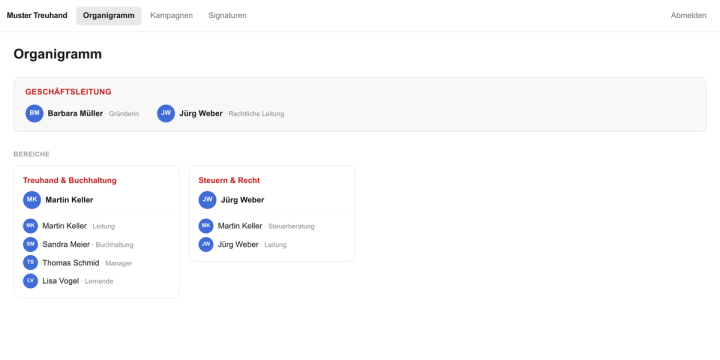The height and width of the screenshot is (360, 720).
Task: Switch to the Signaturen tab
Action: pos(227,16)
